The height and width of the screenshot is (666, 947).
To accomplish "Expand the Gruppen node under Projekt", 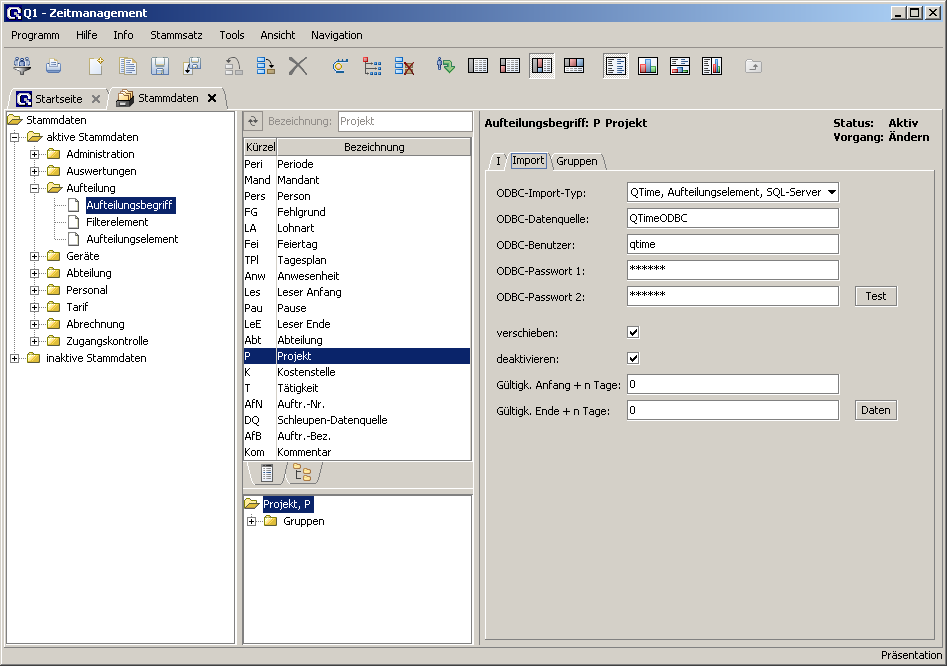I will (x=252, y=521).
